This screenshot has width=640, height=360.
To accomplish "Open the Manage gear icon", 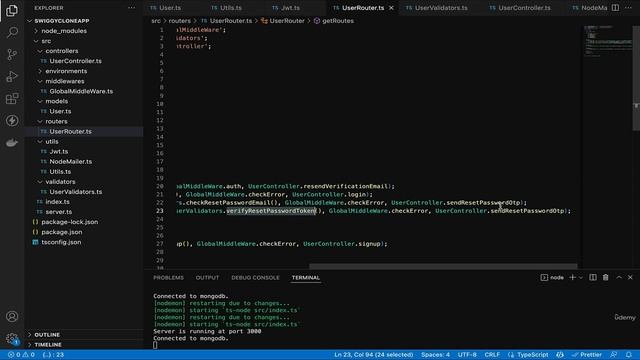I will (x=12, y=338).
